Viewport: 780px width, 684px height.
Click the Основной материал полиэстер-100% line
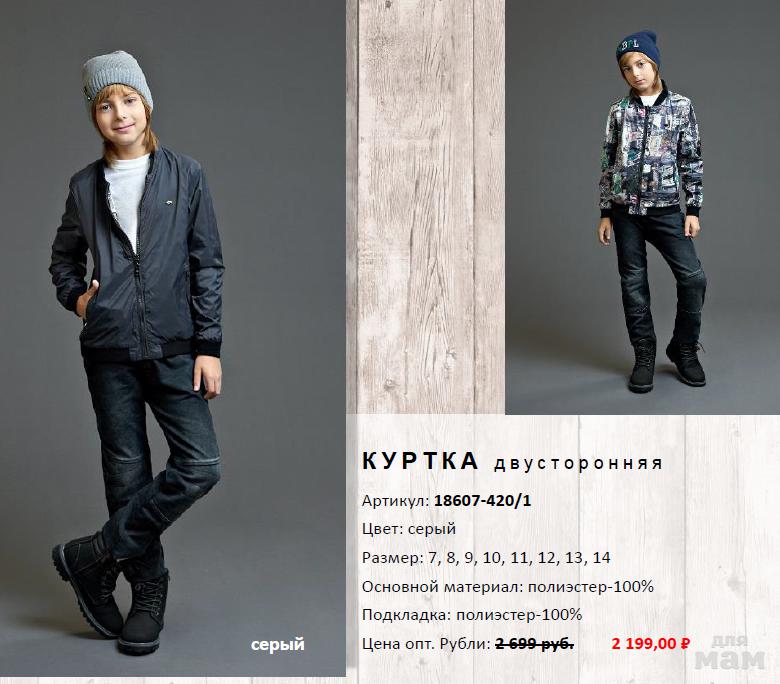click(508, 586)
